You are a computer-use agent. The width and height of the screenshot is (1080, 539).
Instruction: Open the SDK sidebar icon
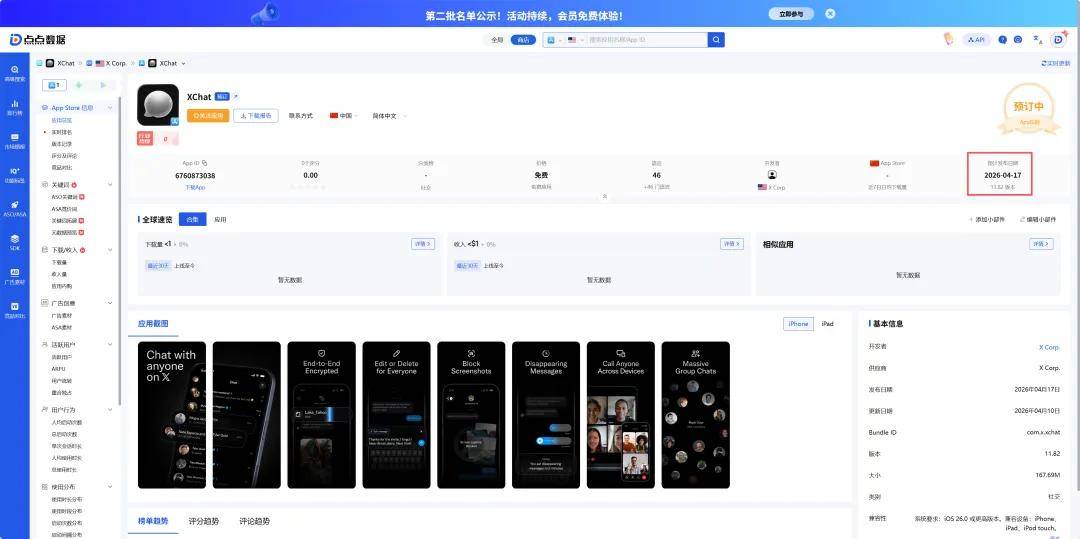tap(15, 241)
